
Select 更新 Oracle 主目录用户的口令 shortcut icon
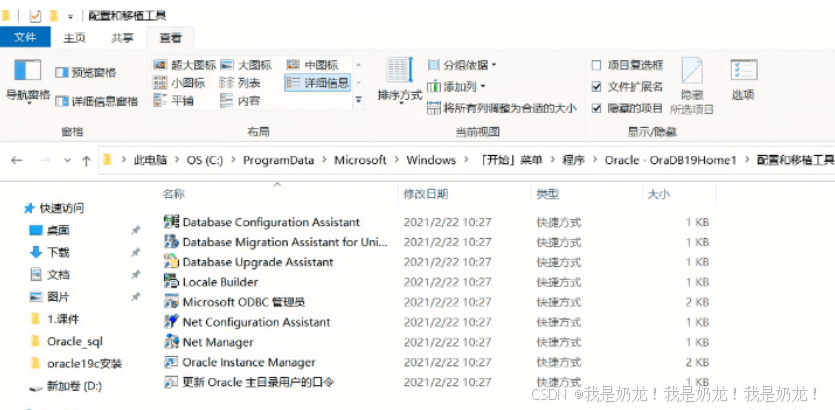coord(171,382)
